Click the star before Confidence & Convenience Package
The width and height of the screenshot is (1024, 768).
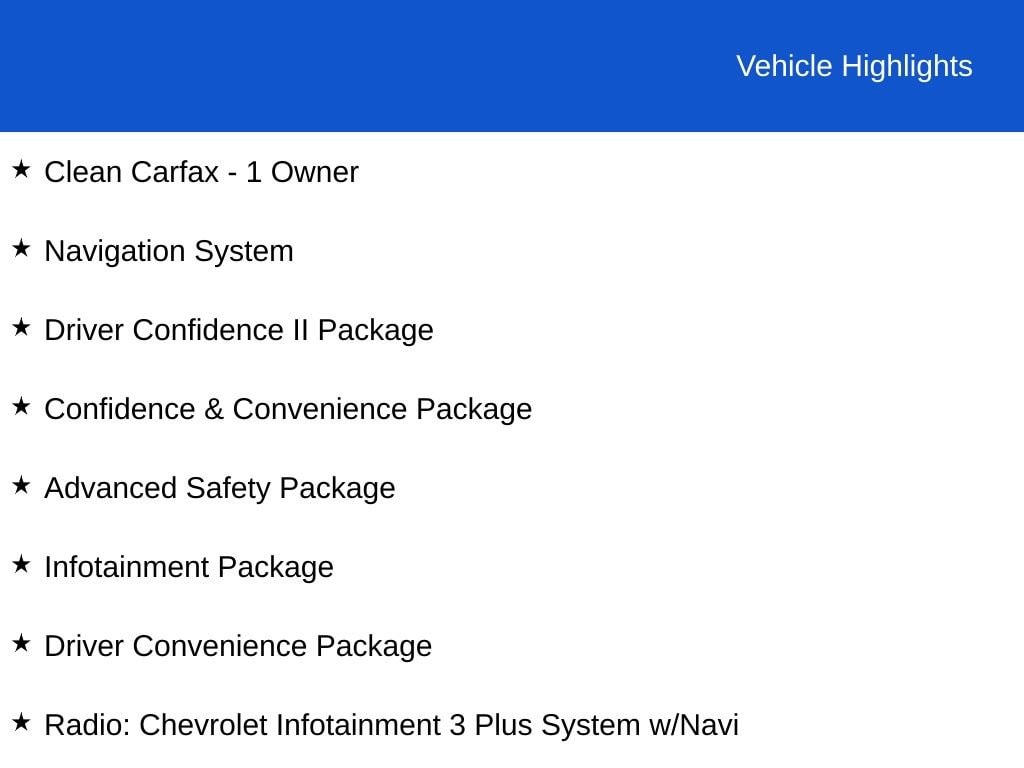21,406
